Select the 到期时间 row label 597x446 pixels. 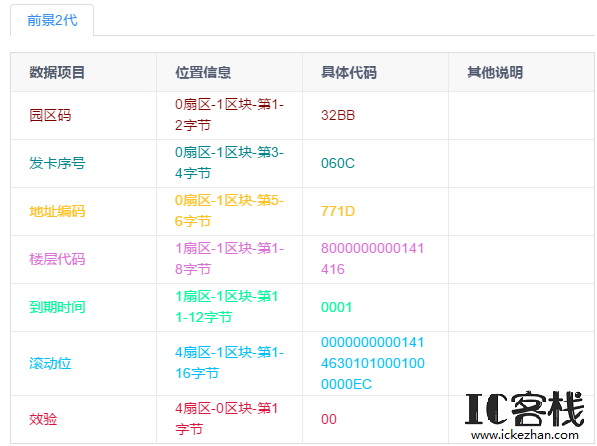tap(57, 307)
